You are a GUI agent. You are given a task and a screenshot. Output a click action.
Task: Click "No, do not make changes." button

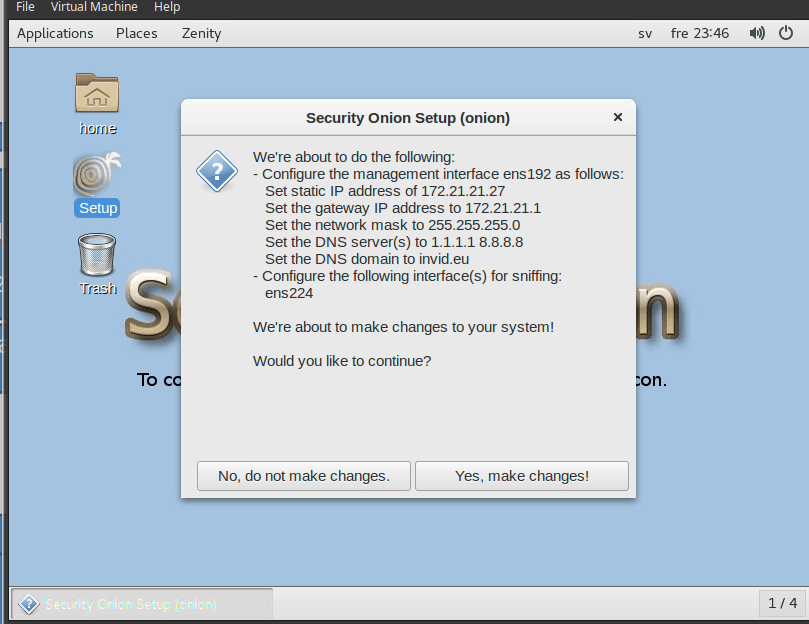pos(304,476)
